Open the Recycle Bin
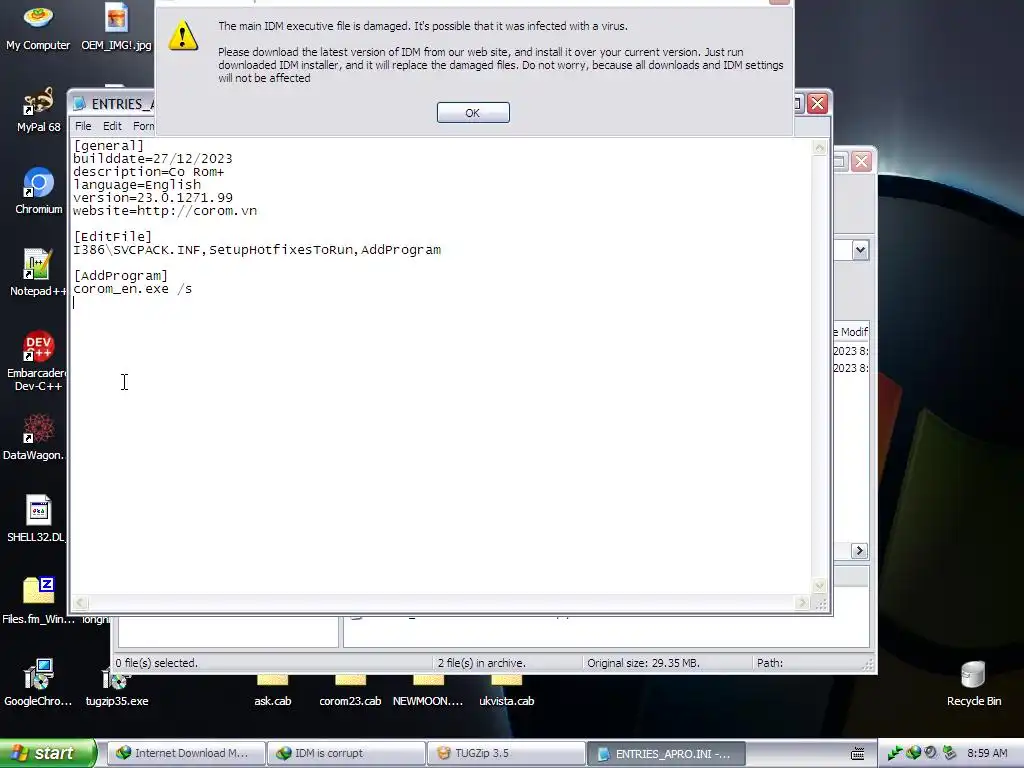The image size is (1024, 768). click(x=974, y=683)
